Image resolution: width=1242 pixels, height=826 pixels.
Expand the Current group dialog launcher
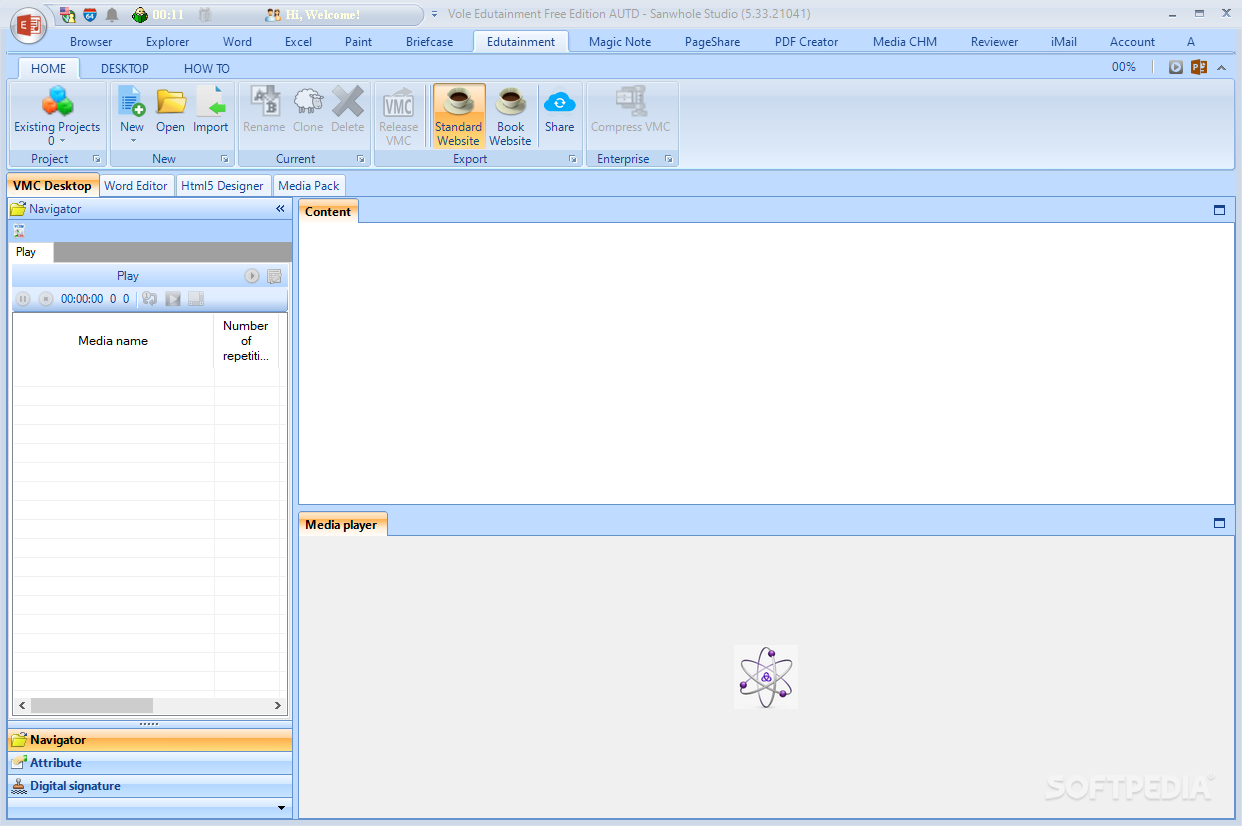click(x=361, y=159)
